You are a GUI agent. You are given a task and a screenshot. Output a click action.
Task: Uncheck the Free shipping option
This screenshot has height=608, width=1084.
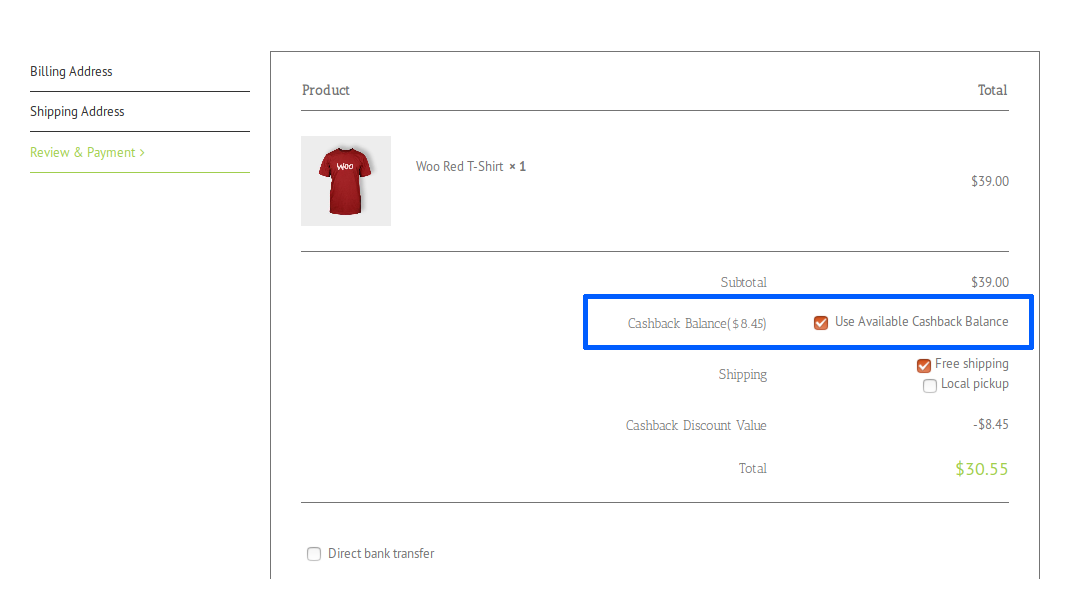(923, 365)
